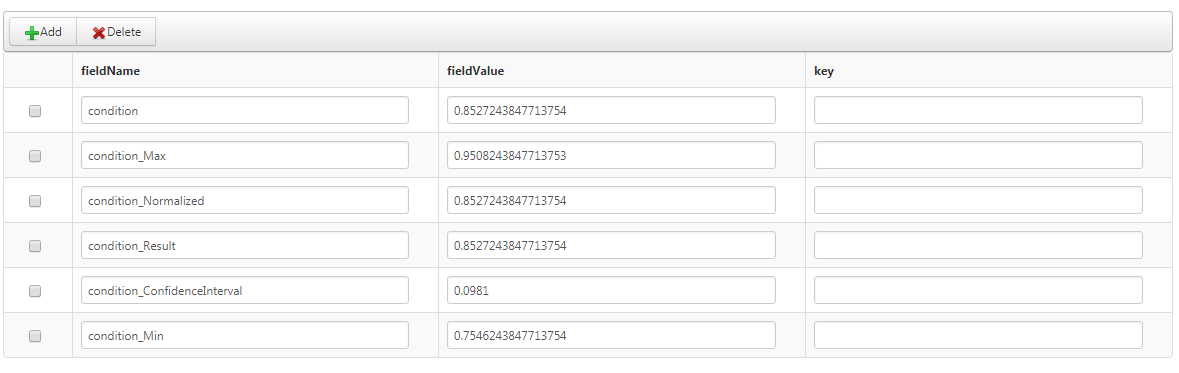Select the condition_Max row checkbox
The height and width of the screenshot is (373, 1179).
point(35,156)
